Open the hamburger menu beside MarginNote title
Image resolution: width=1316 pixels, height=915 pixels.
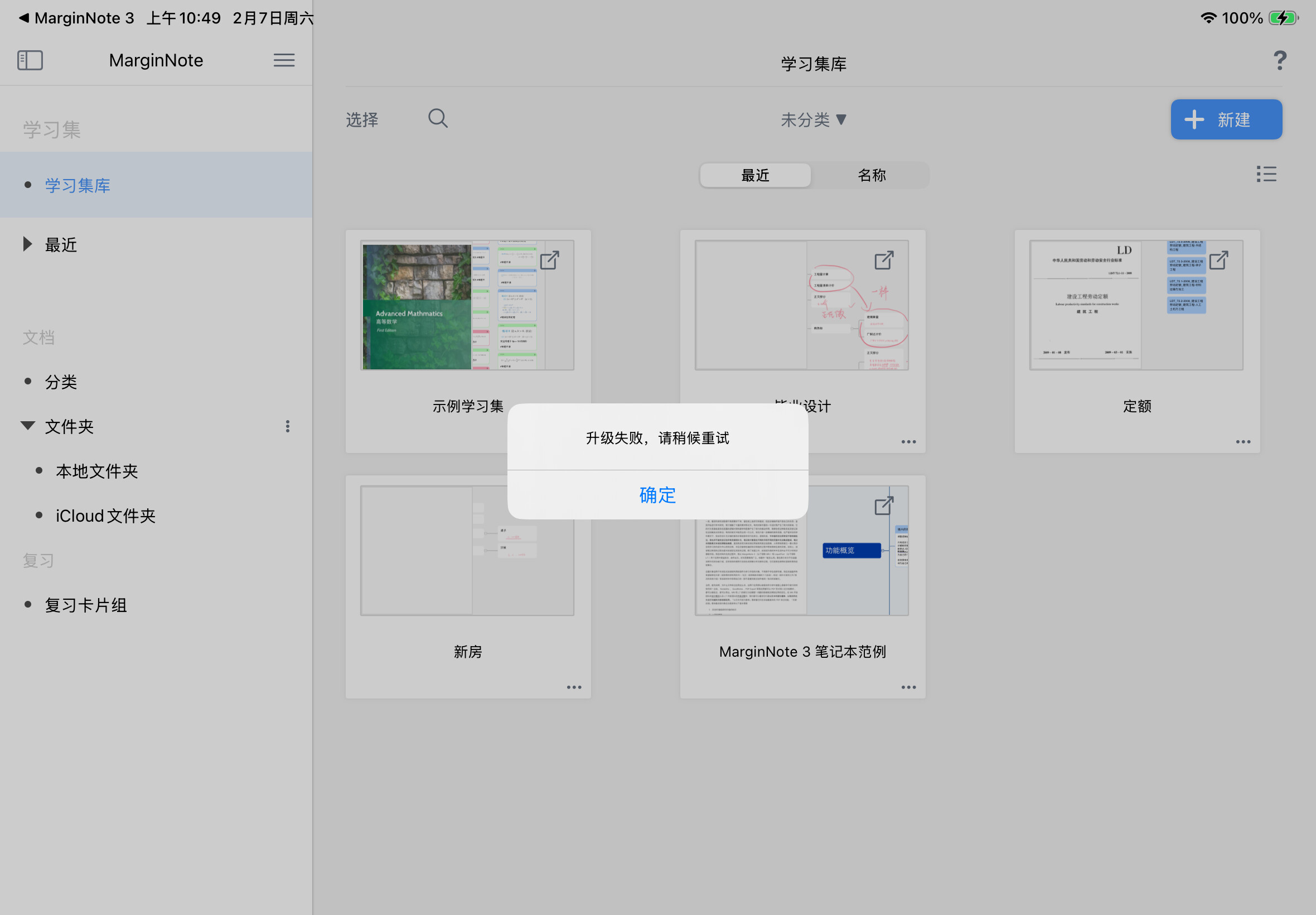pyautogui.click(x=284, y=60)
